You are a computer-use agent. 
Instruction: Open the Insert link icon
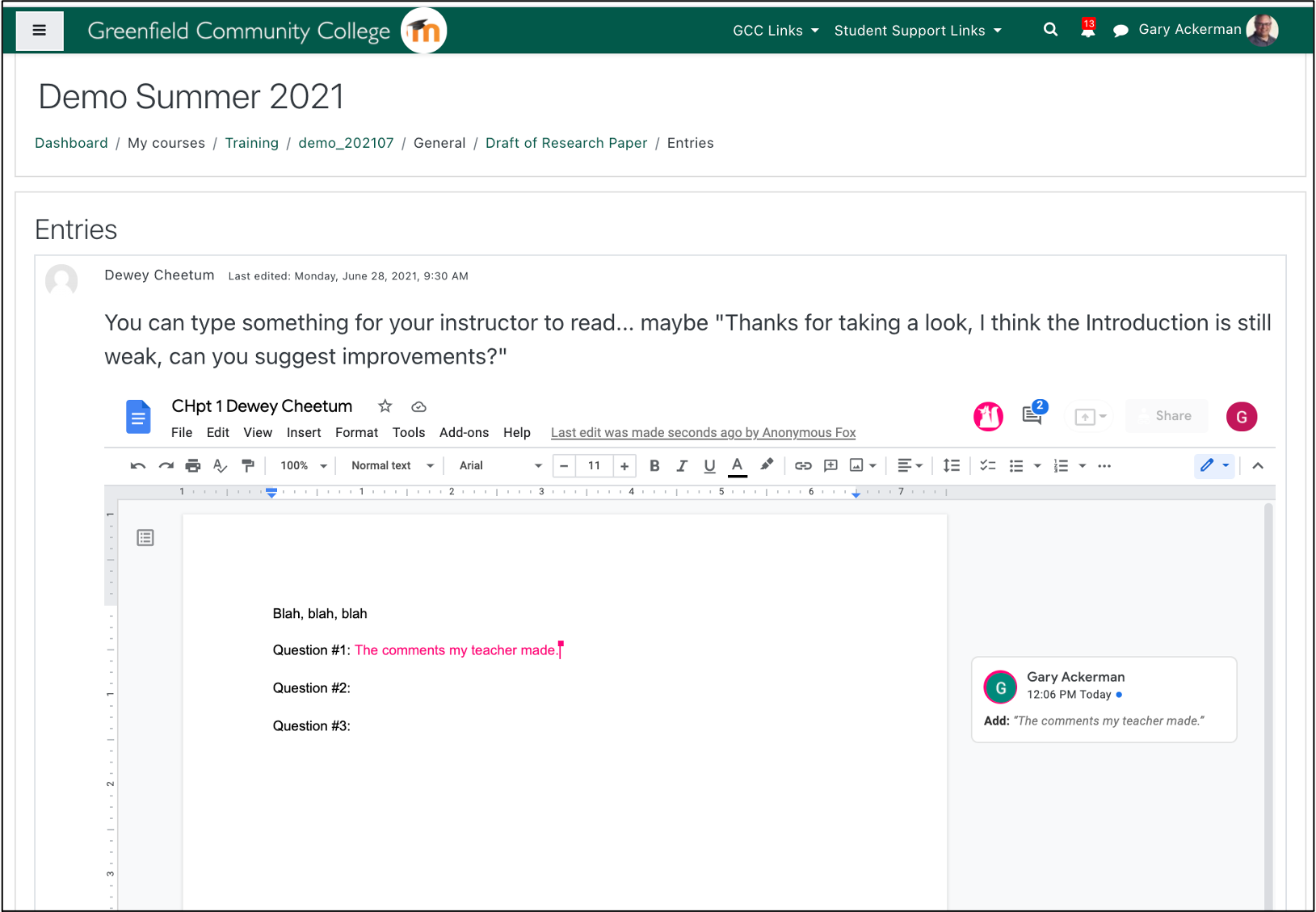[803, 465]
